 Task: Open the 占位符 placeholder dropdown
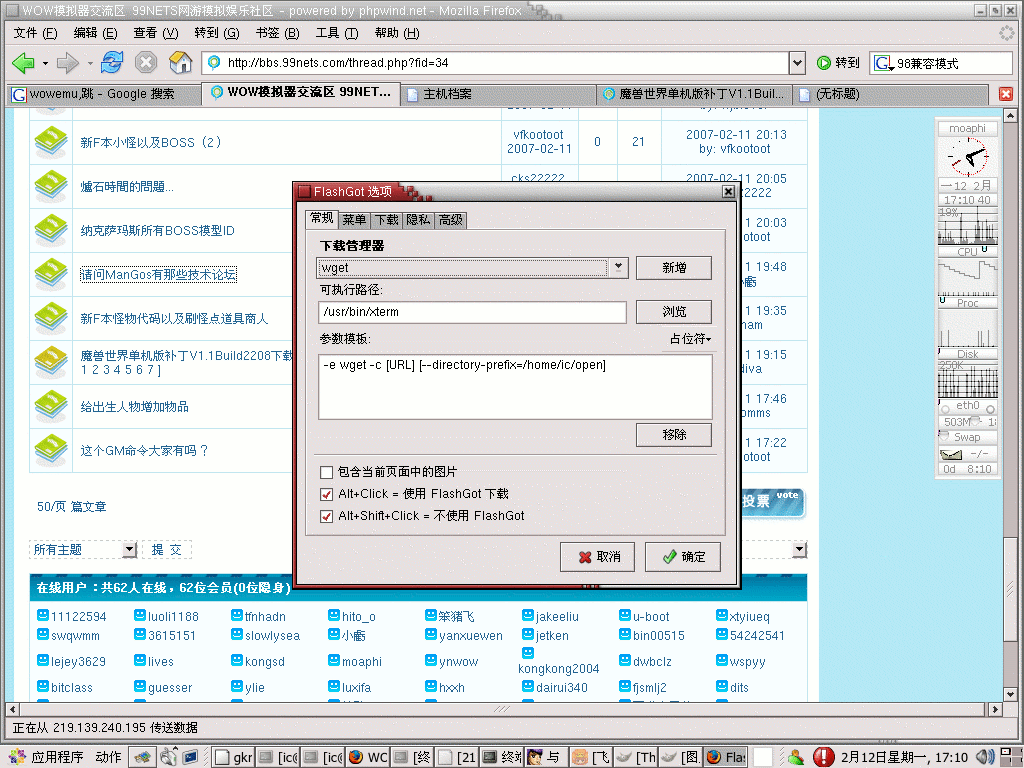pos(690,339)
